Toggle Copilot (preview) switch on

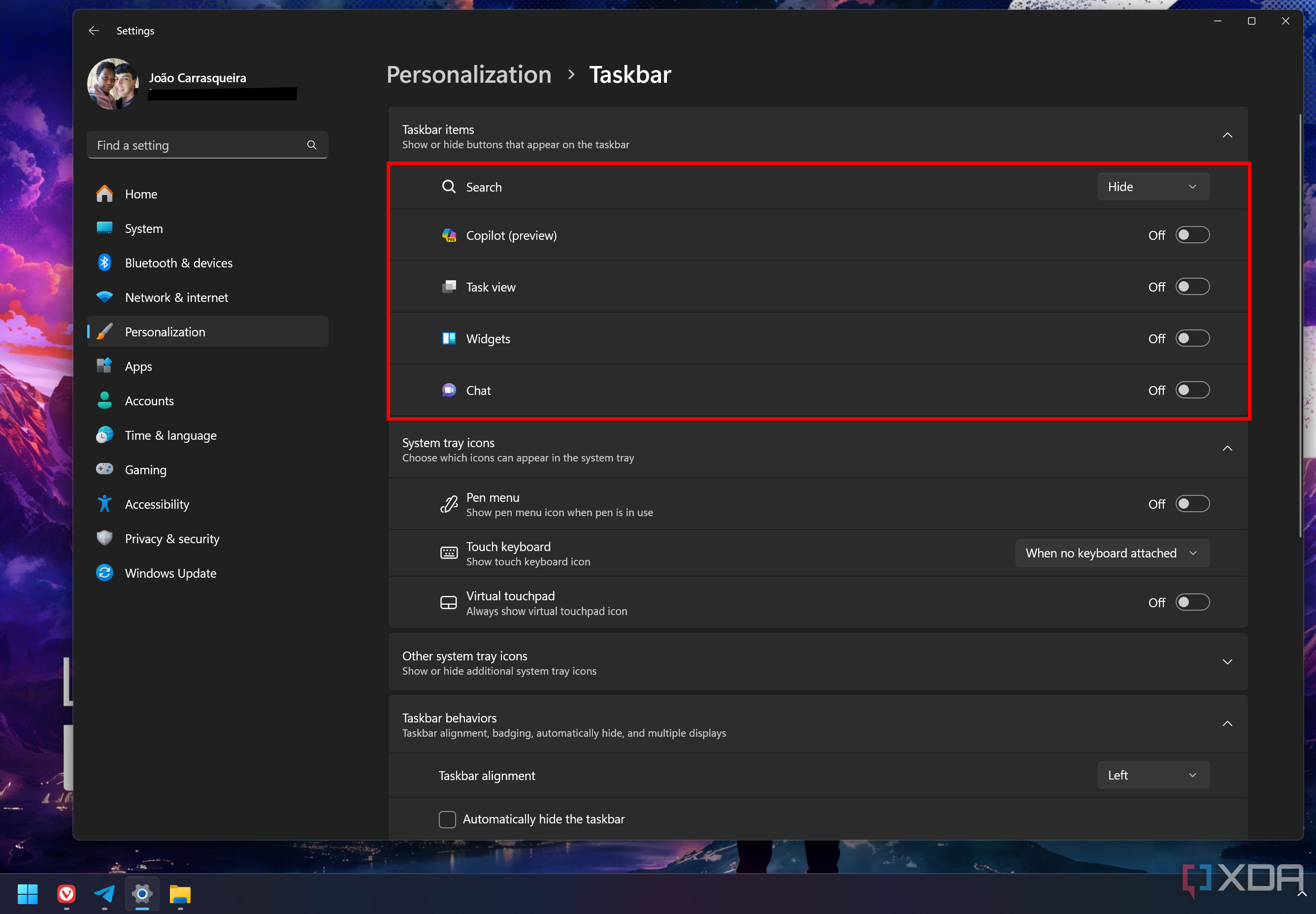pos(1192,235)
